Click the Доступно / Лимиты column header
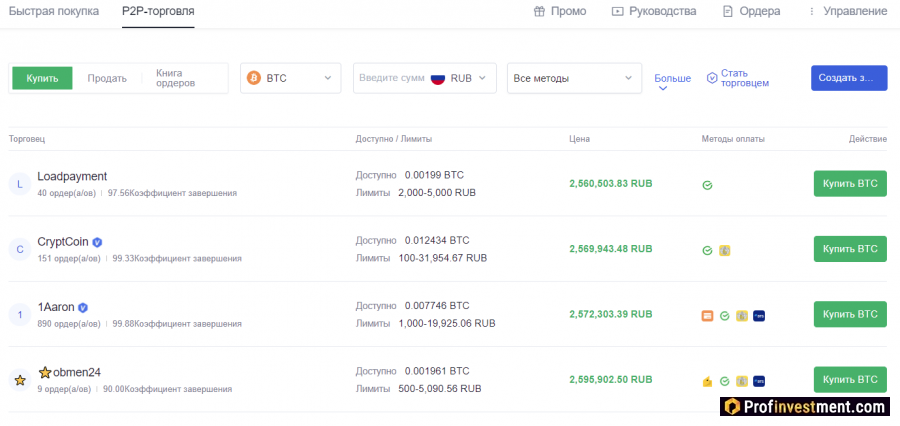Image resolution: width=900 pixels, height=426 pixels. pos(394,139)
